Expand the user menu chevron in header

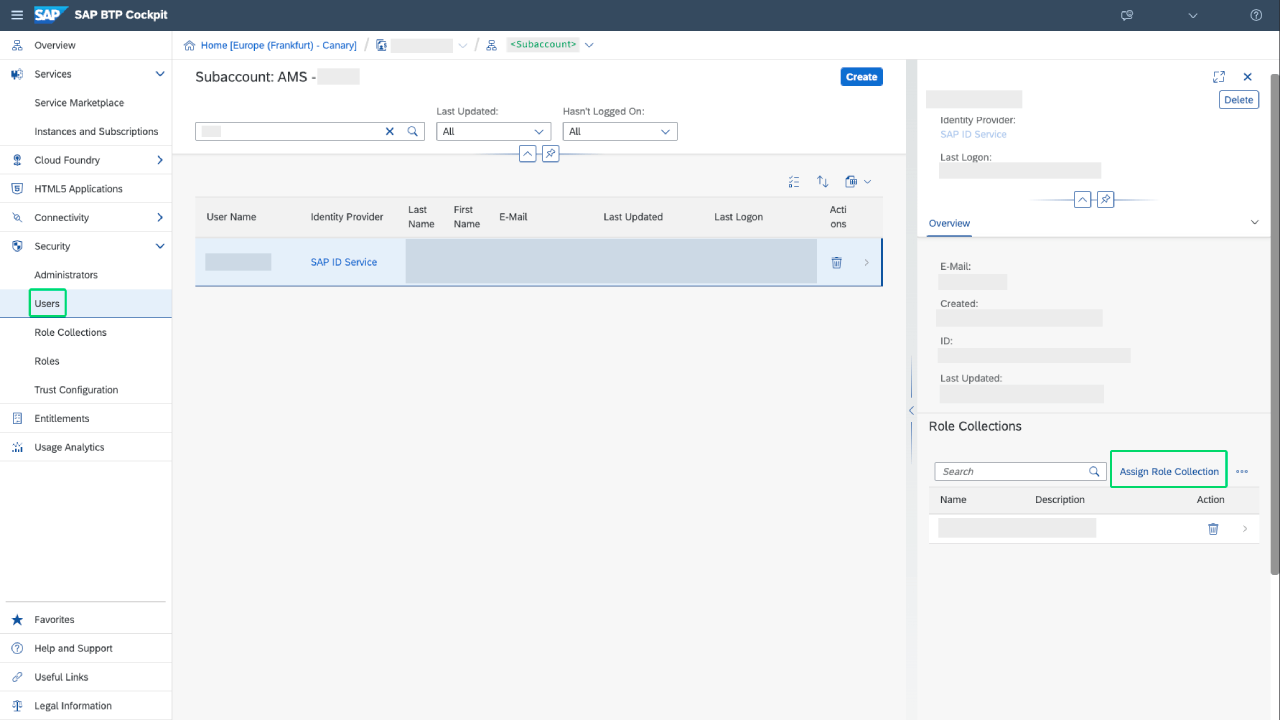pyautogui.click(x=1193, y=15)
